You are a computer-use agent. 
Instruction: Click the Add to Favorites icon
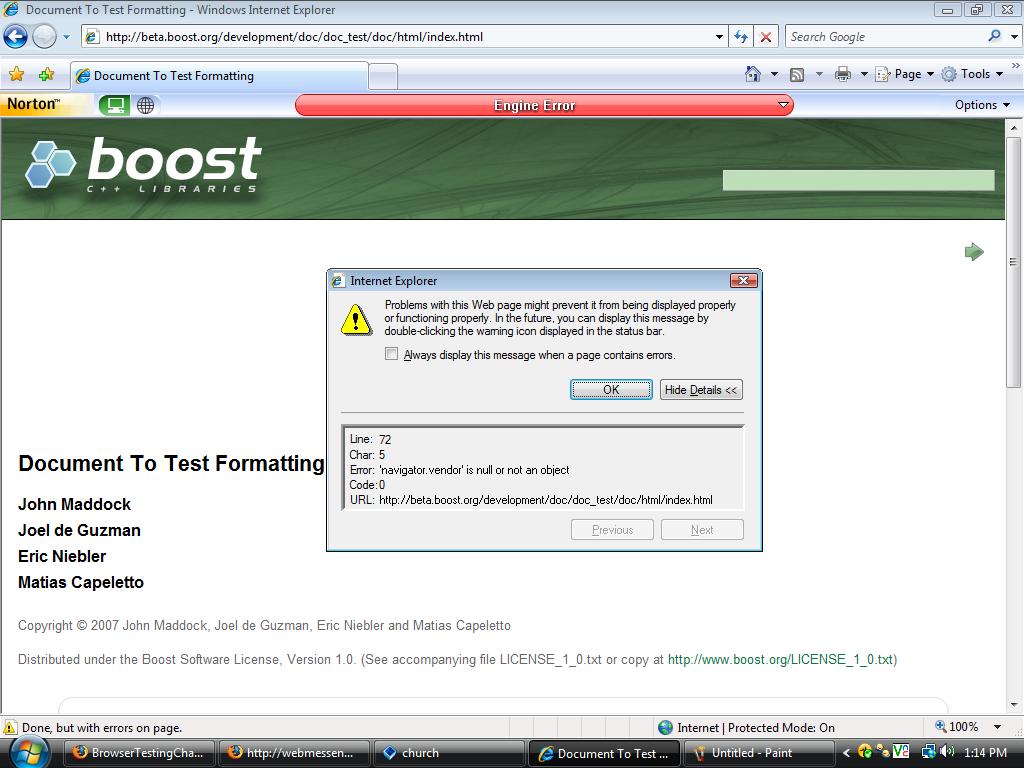tap(46, 74)
